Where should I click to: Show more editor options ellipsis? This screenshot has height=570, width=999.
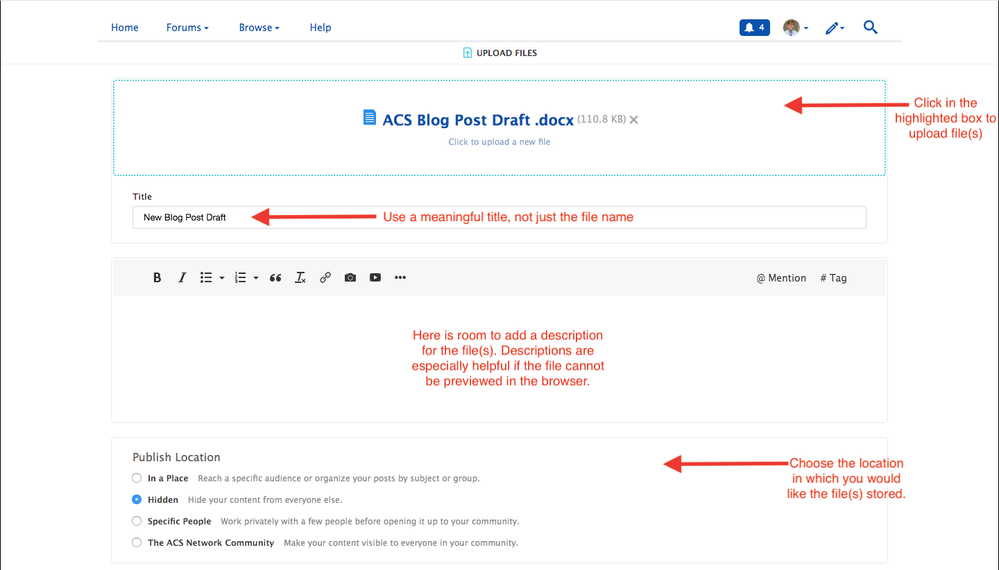click(x=400, y=278)
